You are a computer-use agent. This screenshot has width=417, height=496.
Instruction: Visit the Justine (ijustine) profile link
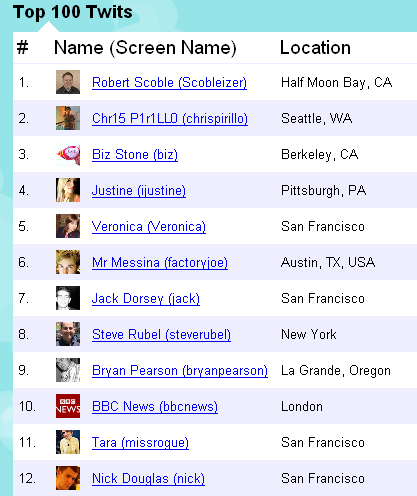[139, 191]
